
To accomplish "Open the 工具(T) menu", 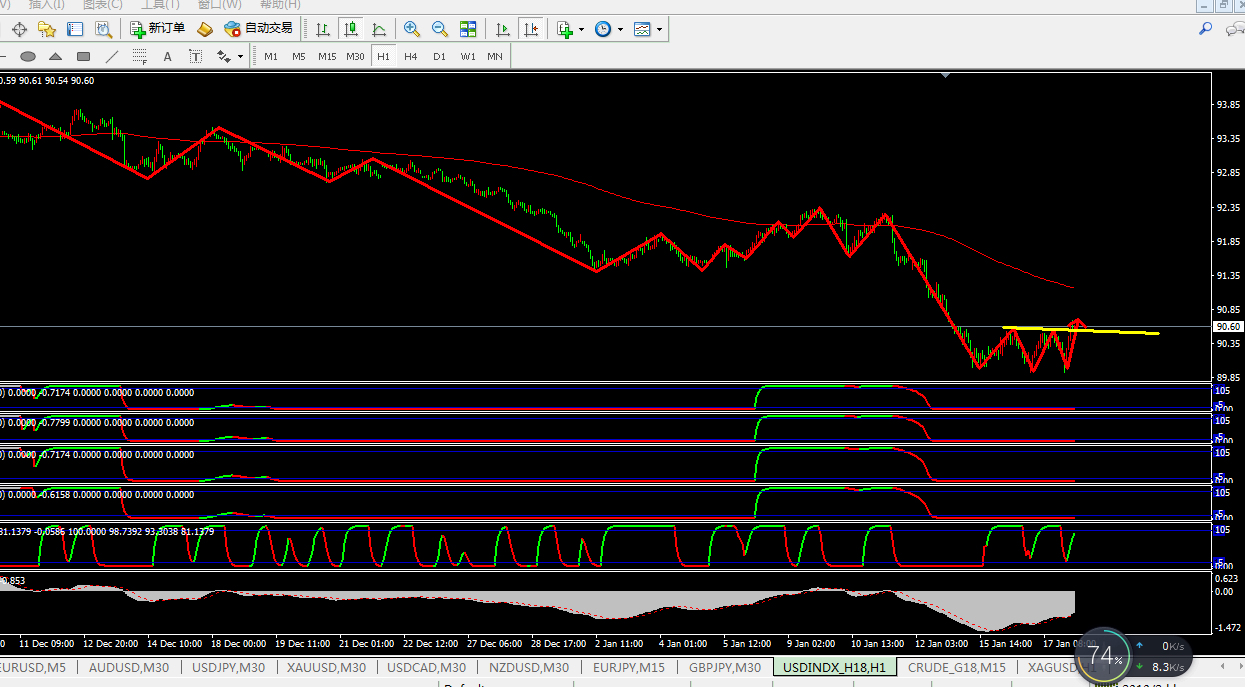I will pos(160,5).
